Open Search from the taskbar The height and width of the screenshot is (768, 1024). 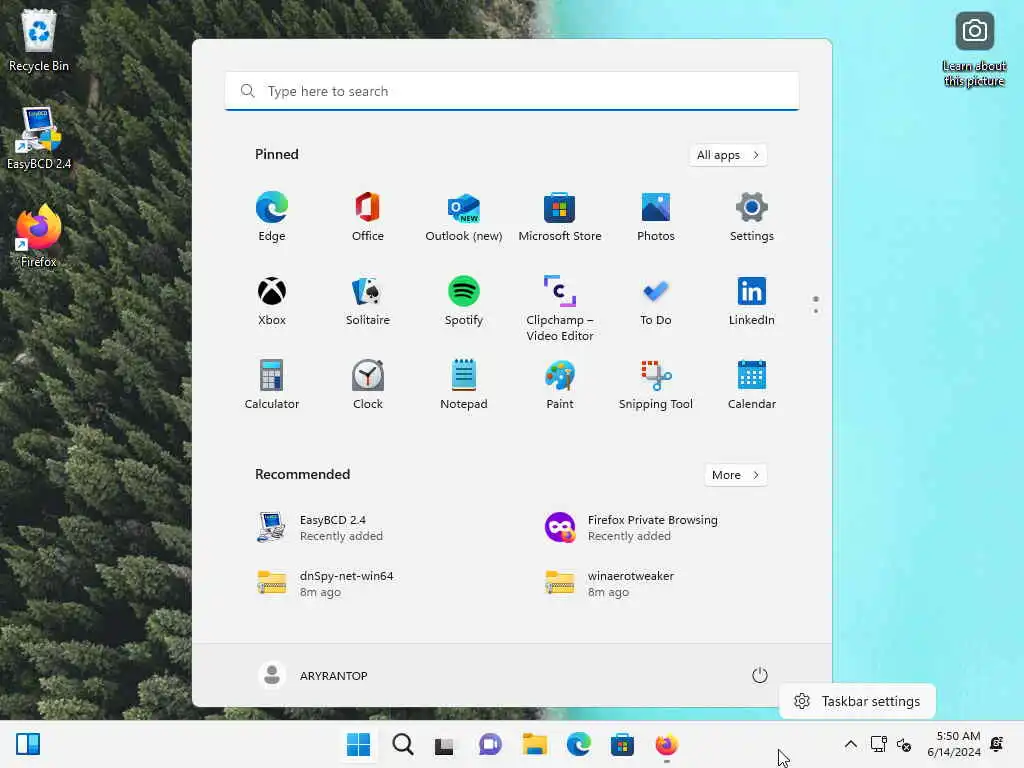pyautogui.click(x=402, y=744)
